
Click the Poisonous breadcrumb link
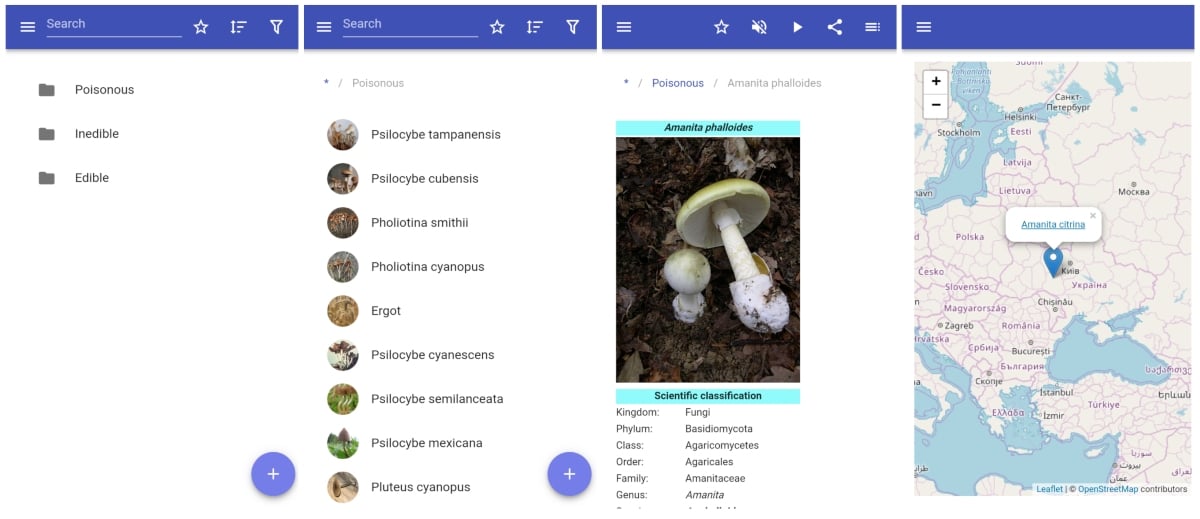tap(678, 83)
